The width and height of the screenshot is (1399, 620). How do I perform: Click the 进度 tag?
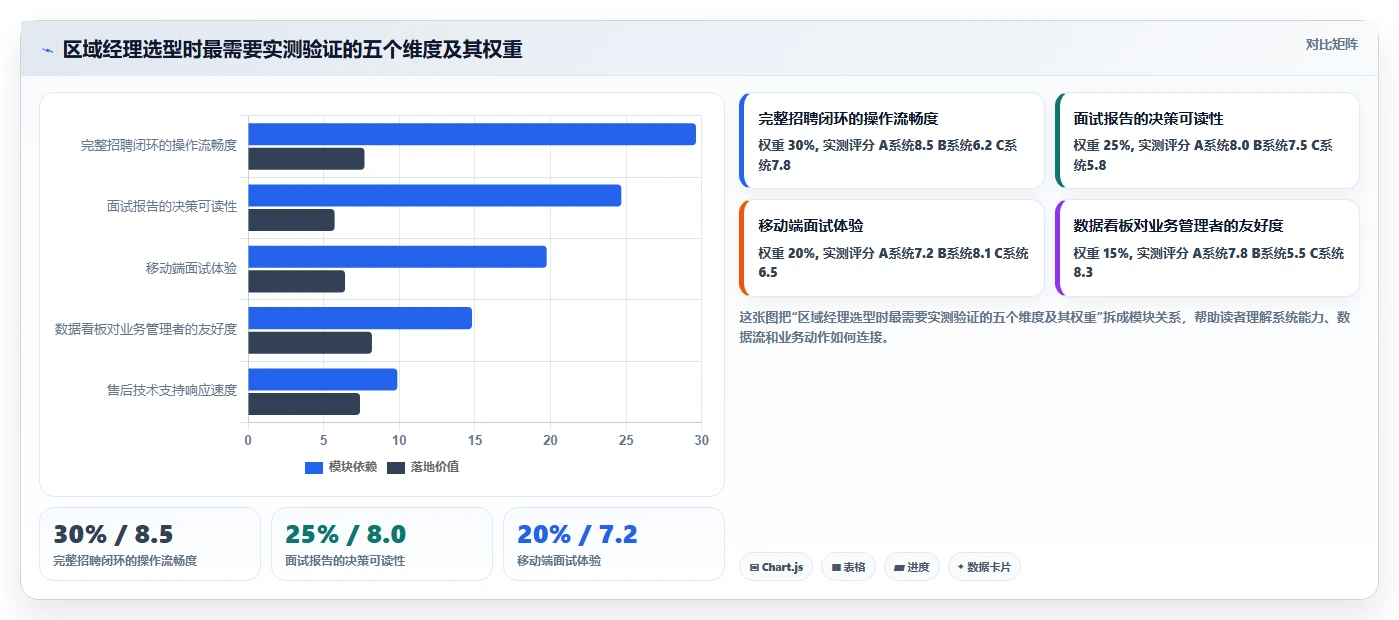click(912, 567)
